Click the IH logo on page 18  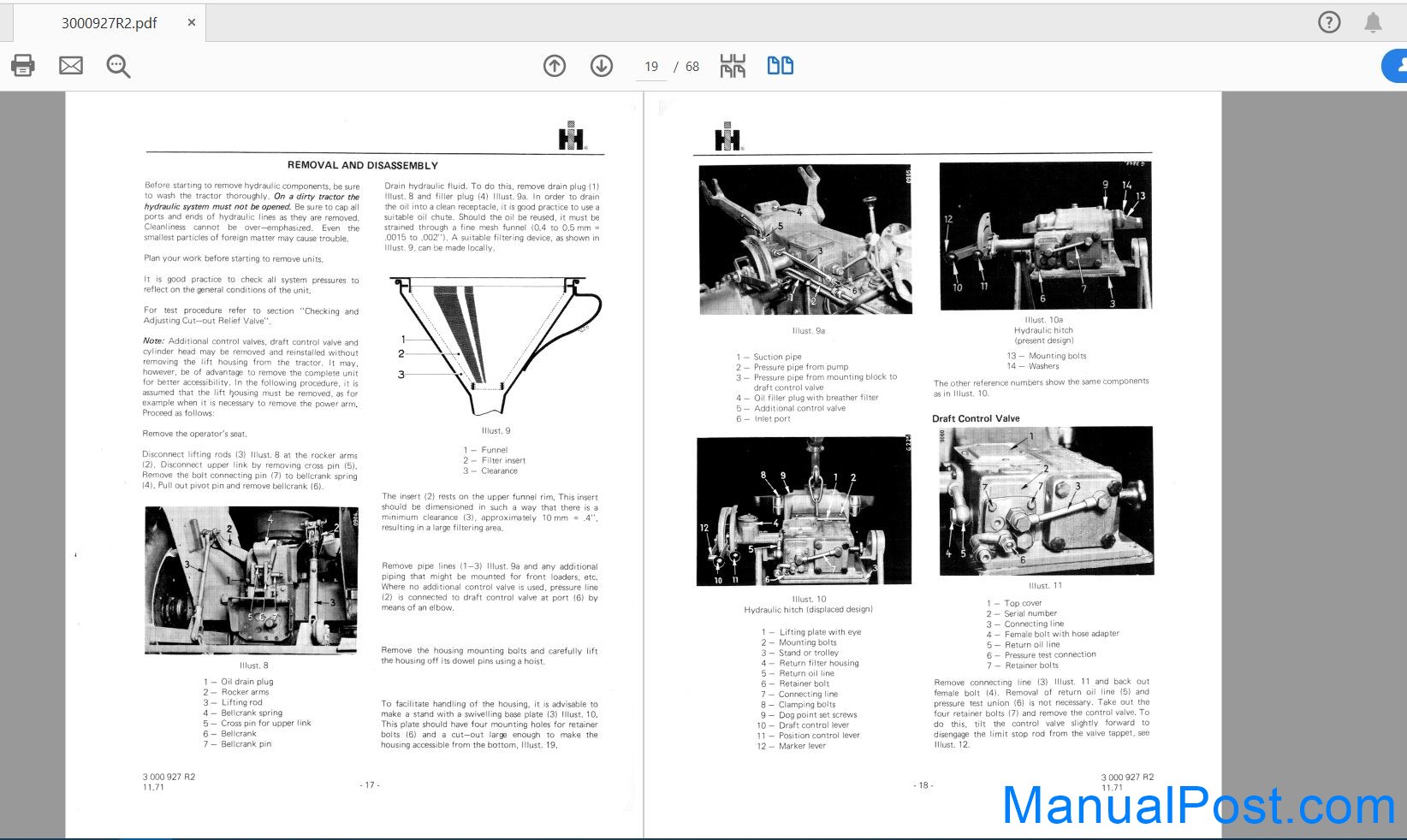[728, 137]
